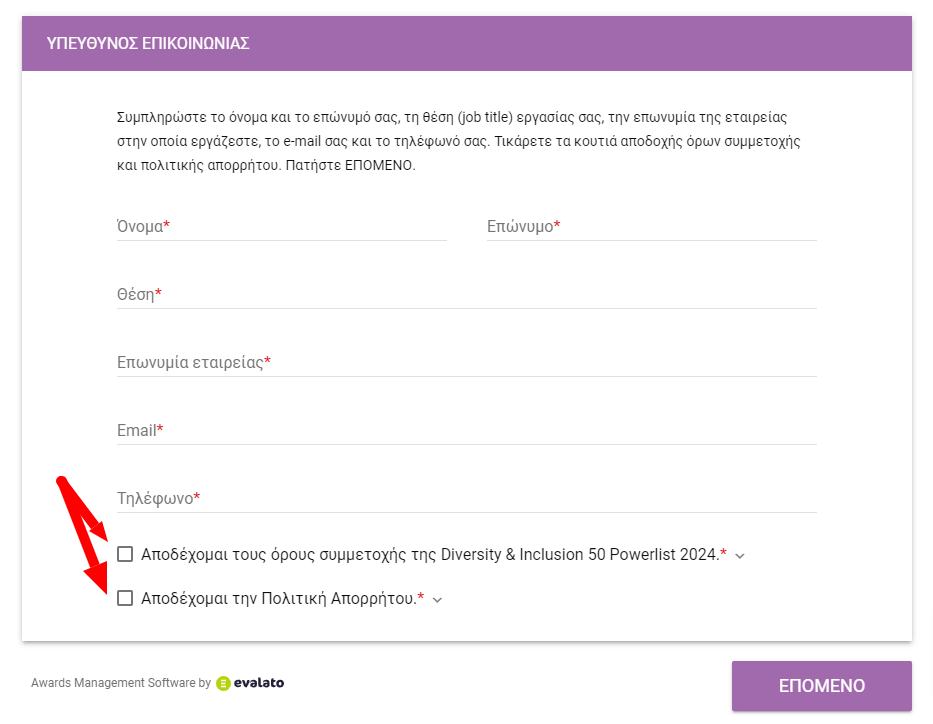Expand the Powerlist 2024 terms chevron
Viewport: 933px width, 724px height.
(740, 556)
